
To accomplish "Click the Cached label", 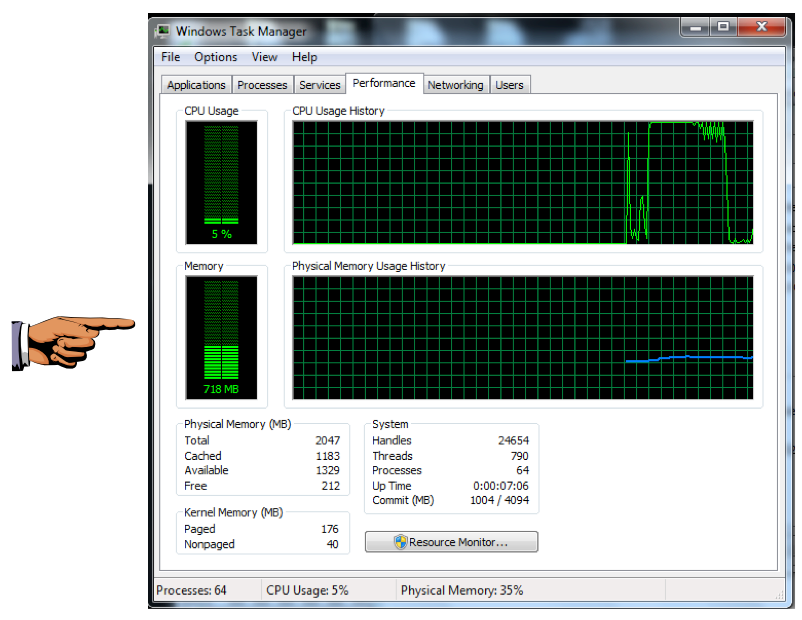I will pyautogui.click(x=203, y=456).
